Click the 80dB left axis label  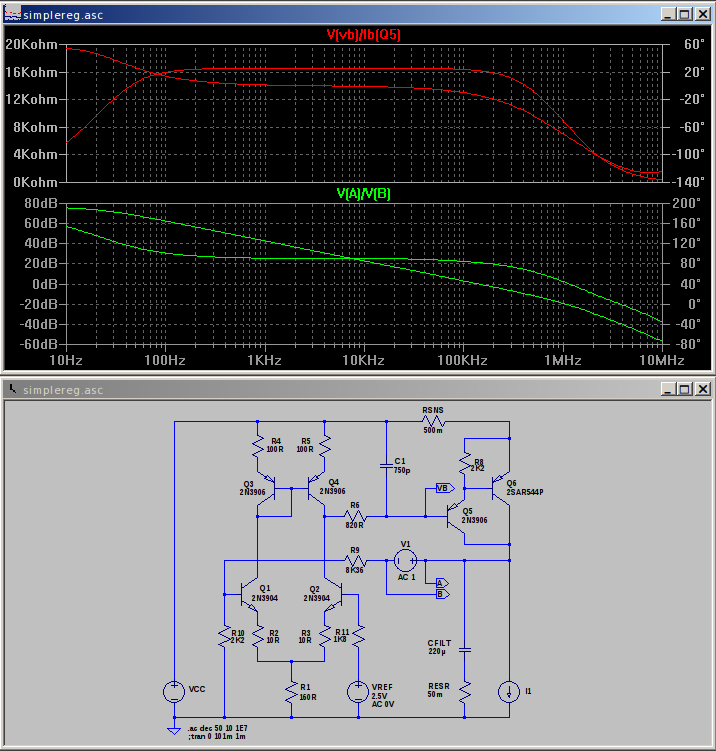(41, 203)
